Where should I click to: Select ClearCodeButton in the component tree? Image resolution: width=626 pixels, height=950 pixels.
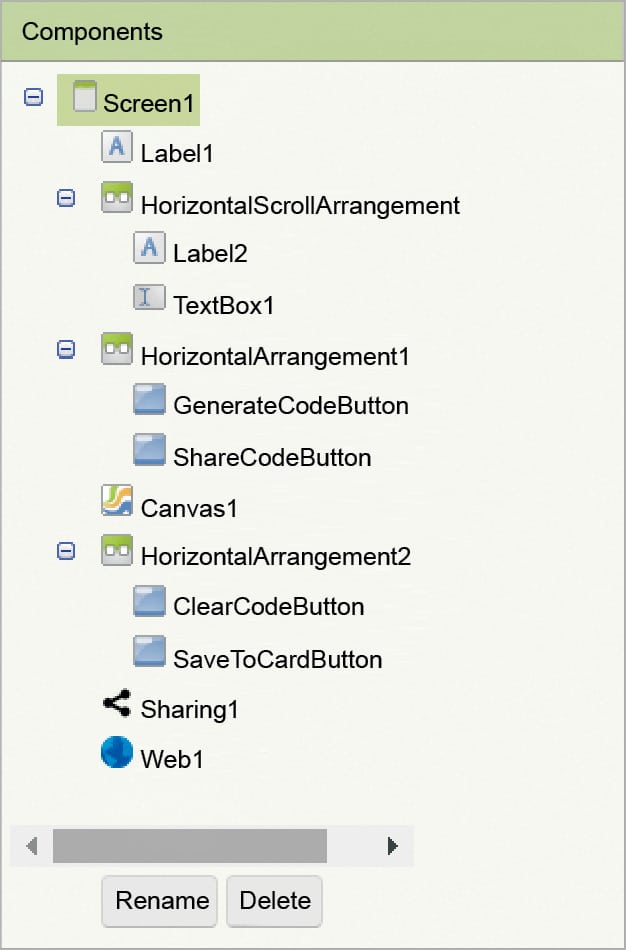pyautogui.click(x=268, y=607)
